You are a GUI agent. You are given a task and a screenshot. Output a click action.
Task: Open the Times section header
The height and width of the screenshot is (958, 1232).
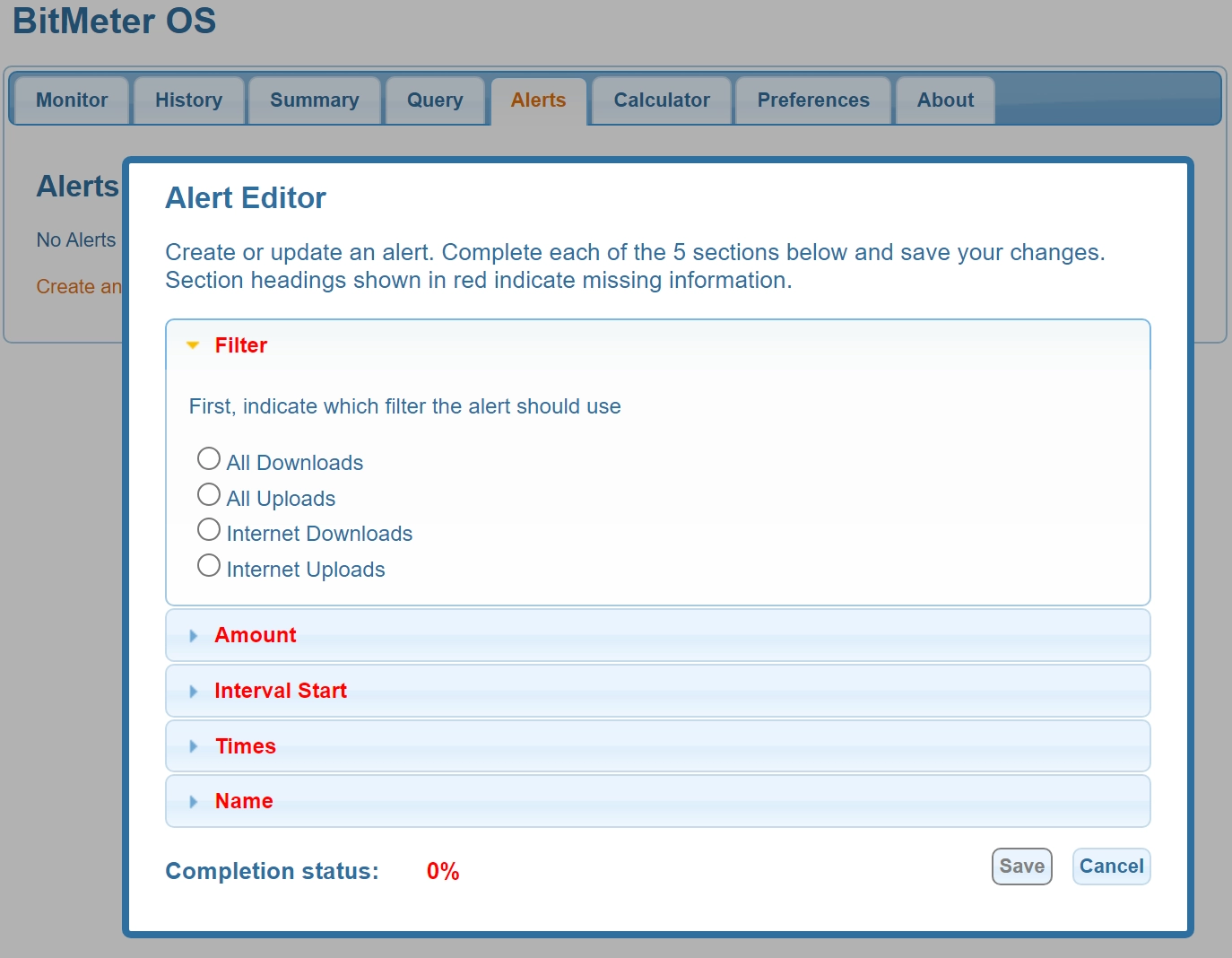246,746
